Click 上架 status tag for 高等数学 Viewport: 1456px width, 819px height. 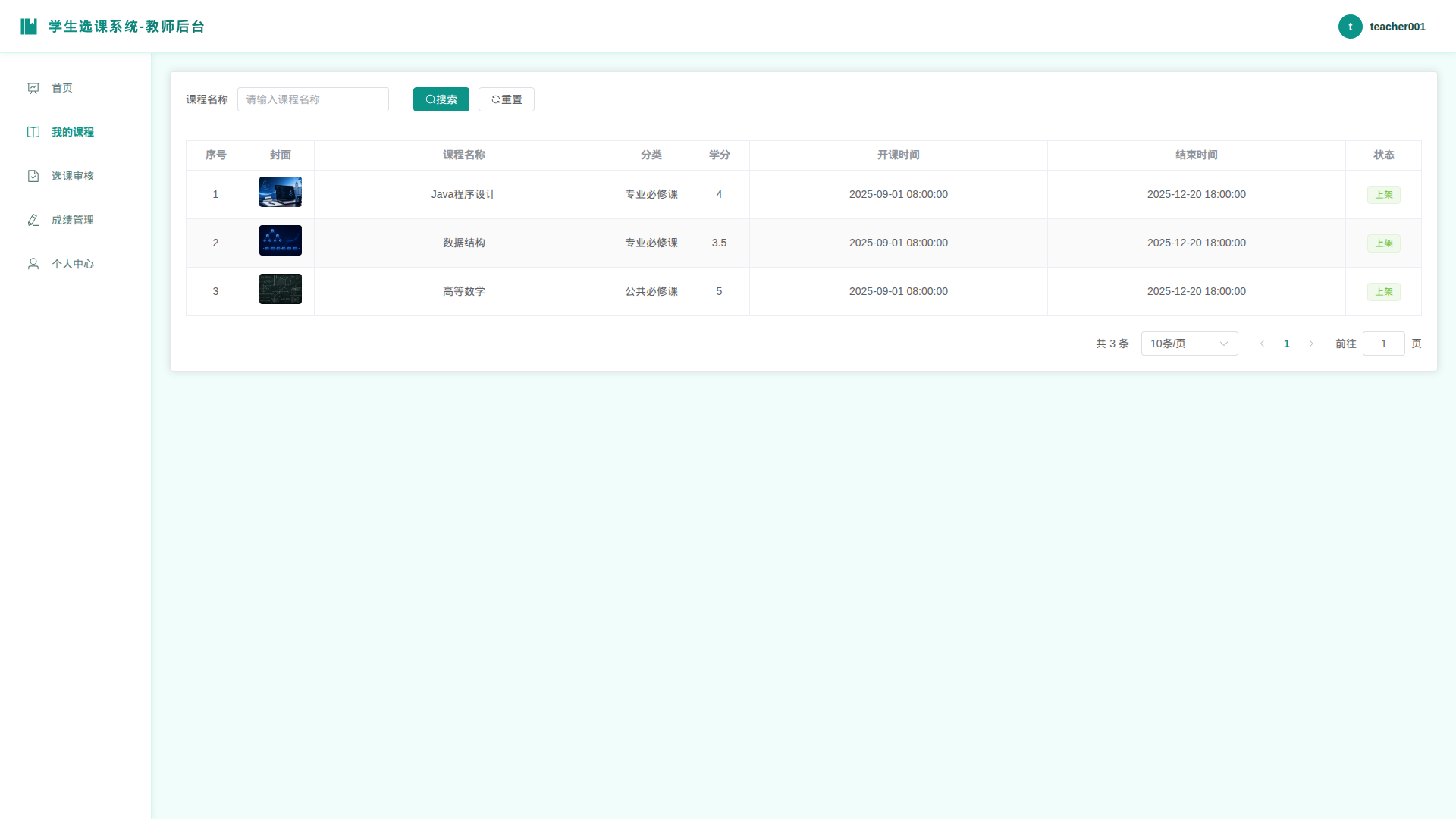1384,292
